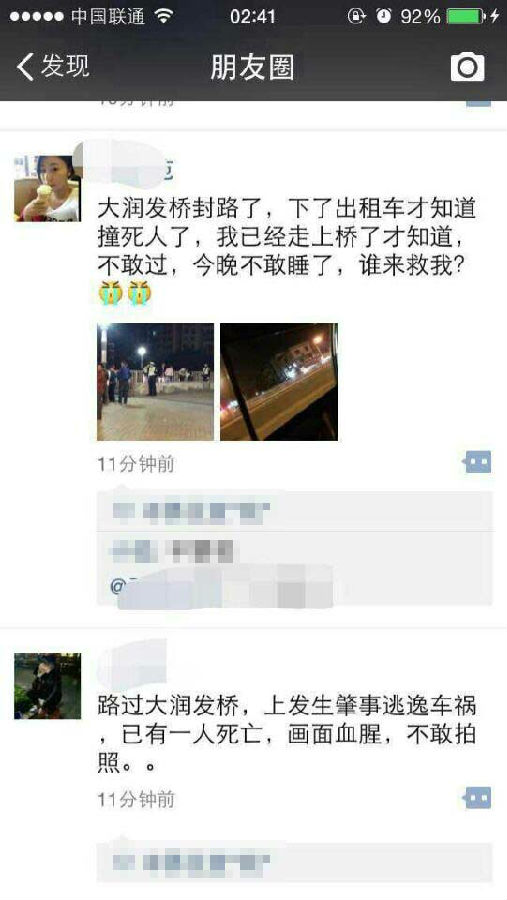507x900 pixels.
Task: Tap the Wi-Fi icon in status bar
Action: (164, 16)
